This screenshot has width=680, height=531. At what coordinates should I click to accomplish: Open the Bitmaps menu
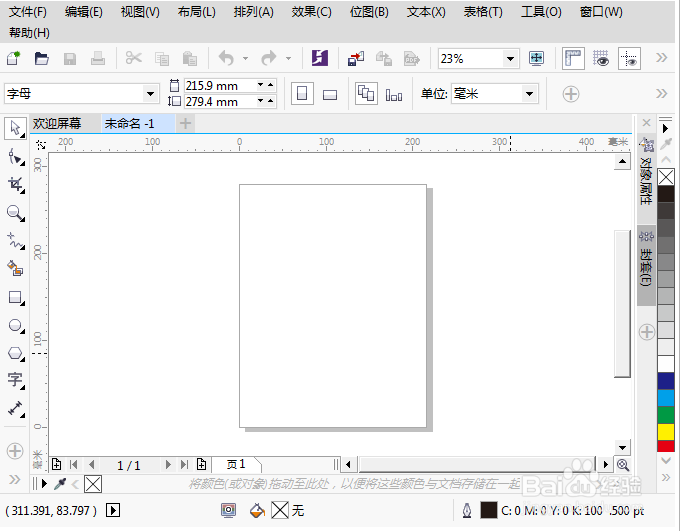[369, 12]
